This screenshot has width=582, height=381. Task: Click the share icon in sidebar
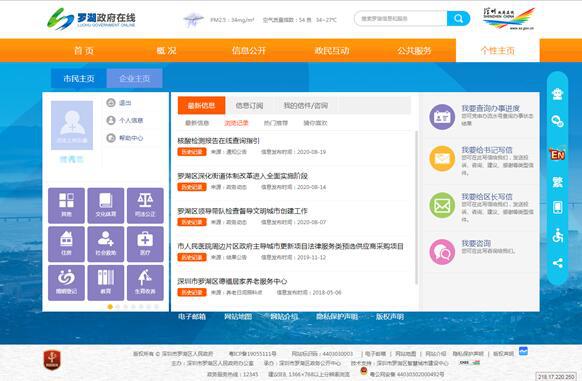pyautogui.click(x=558, y=263)
